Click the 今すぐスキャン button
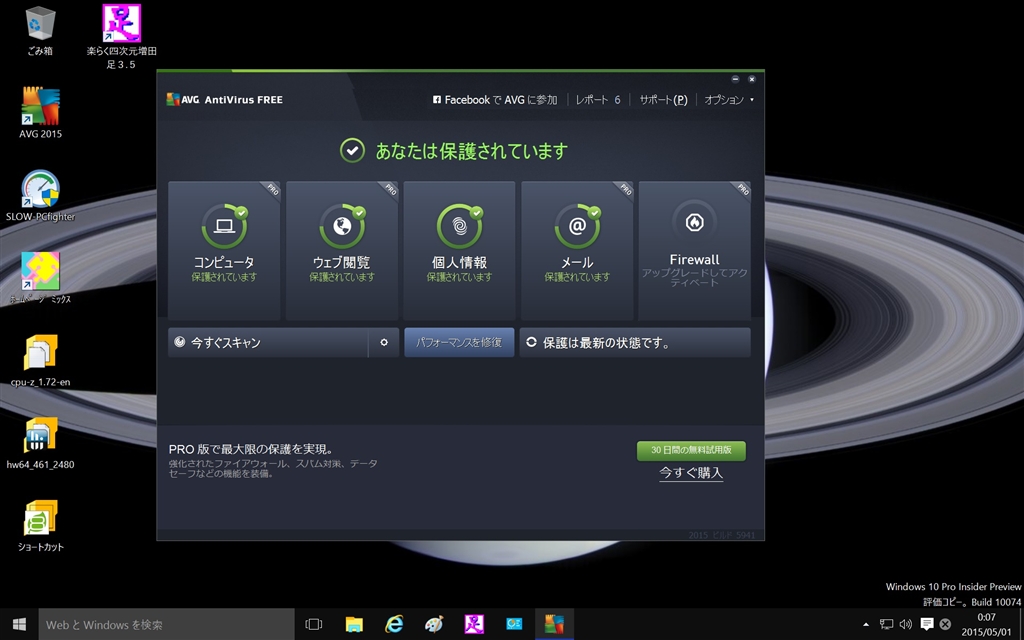Viewport: 1024px width, 640px height. [x=268, y=342]
